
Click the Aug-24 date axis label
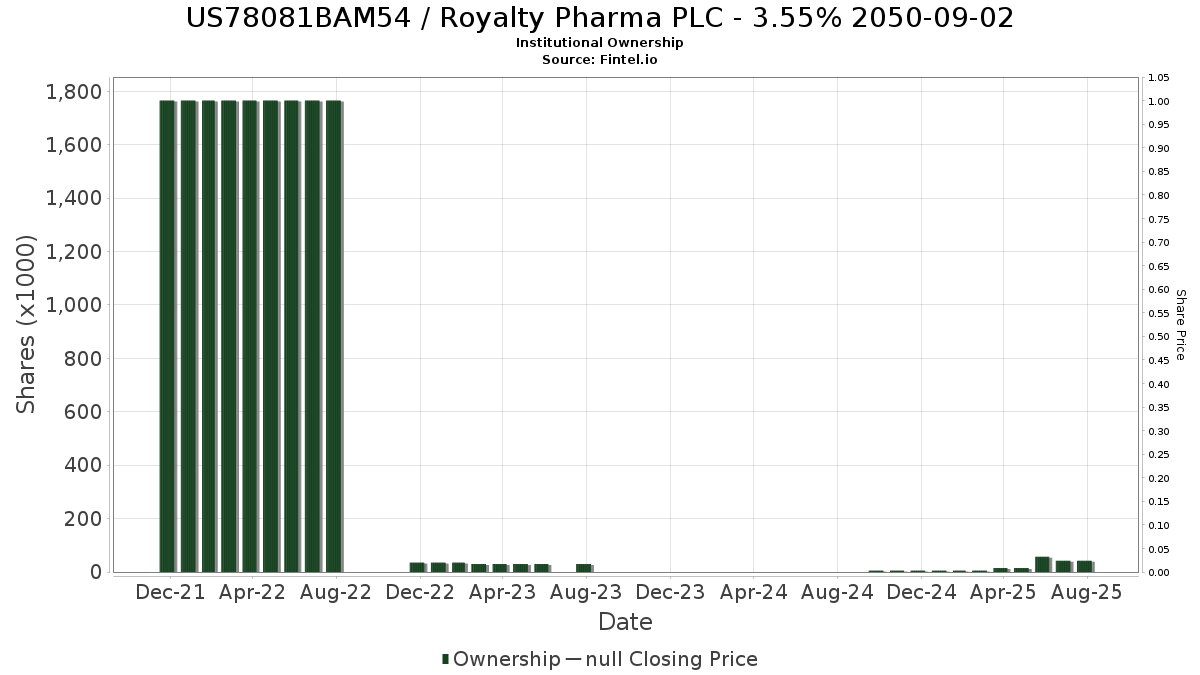pyautogui.click(x=837, y=592)
